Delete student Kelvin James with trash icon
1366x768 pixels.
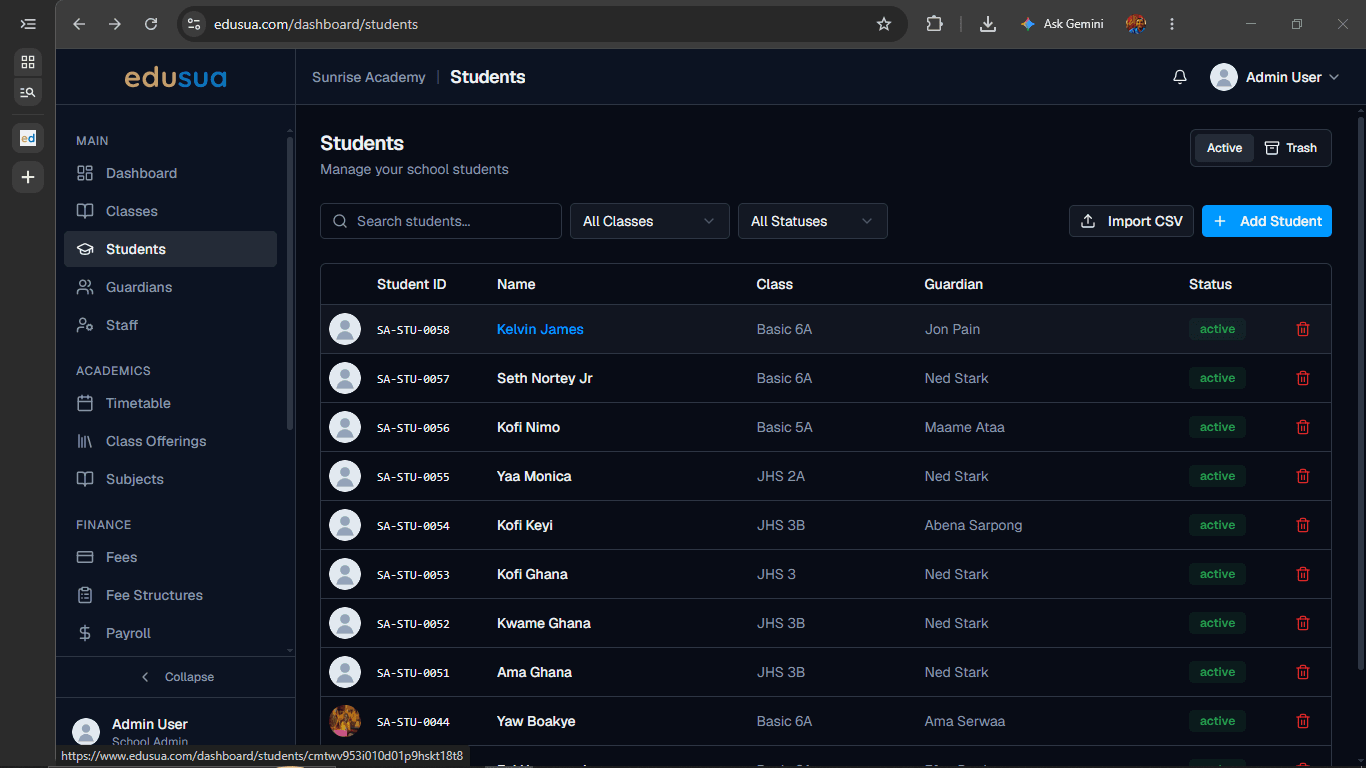pos(1302,329)
